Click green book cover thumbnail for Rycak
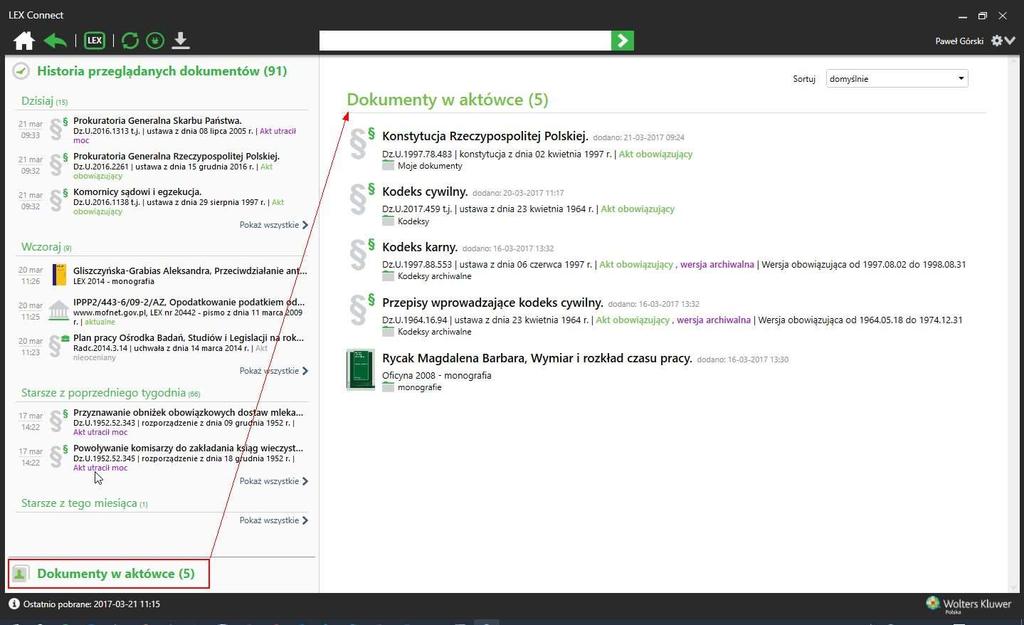 point(360,369)
